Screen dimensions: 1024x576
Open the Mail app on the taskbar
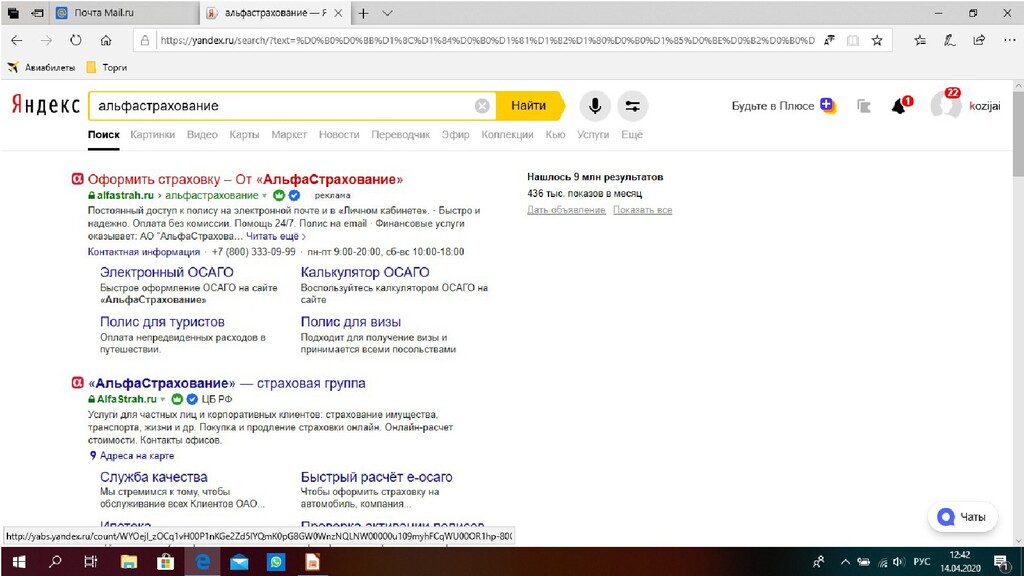pos(239,562)
